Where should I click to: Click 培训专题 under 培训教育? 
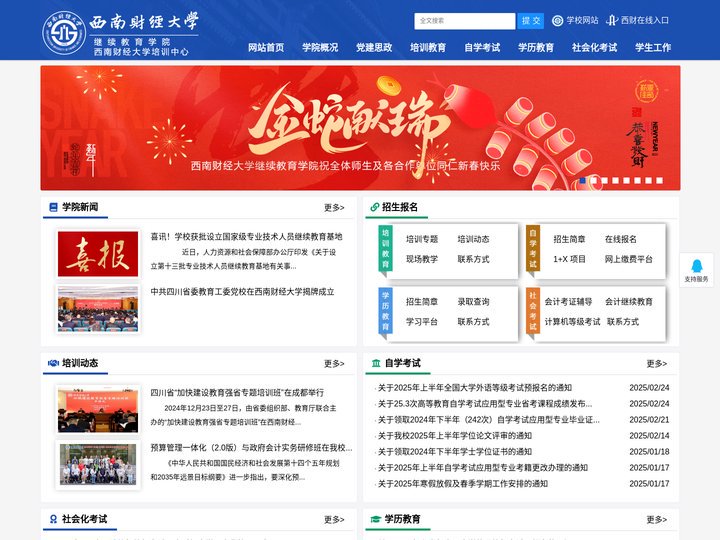tap(422, 239)
